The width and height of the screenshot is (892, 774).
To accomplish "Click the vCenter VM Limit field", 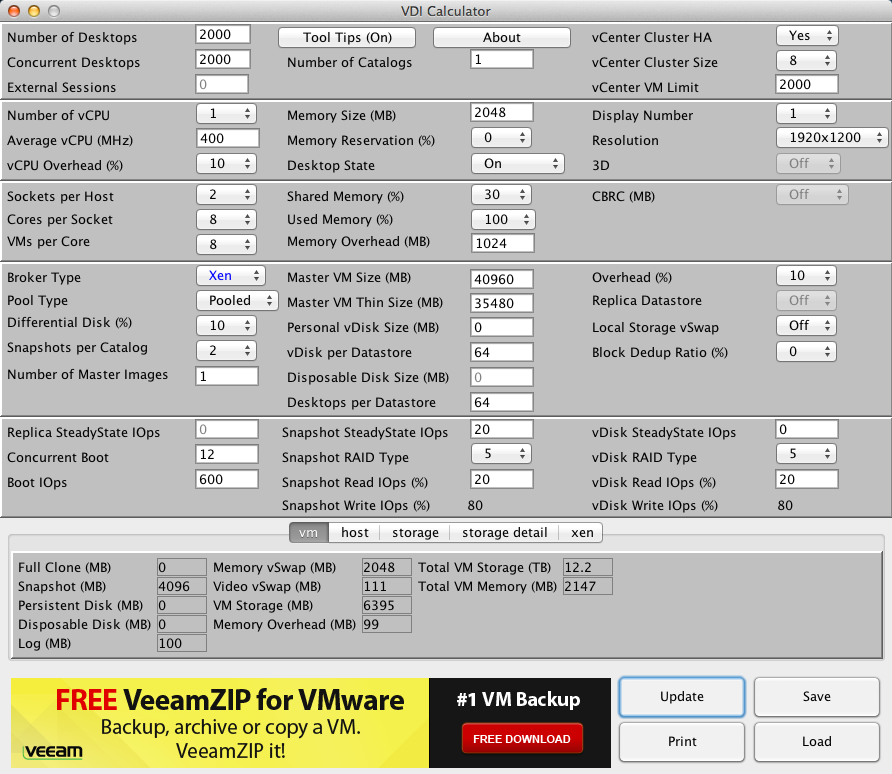I will pos(807,85).
